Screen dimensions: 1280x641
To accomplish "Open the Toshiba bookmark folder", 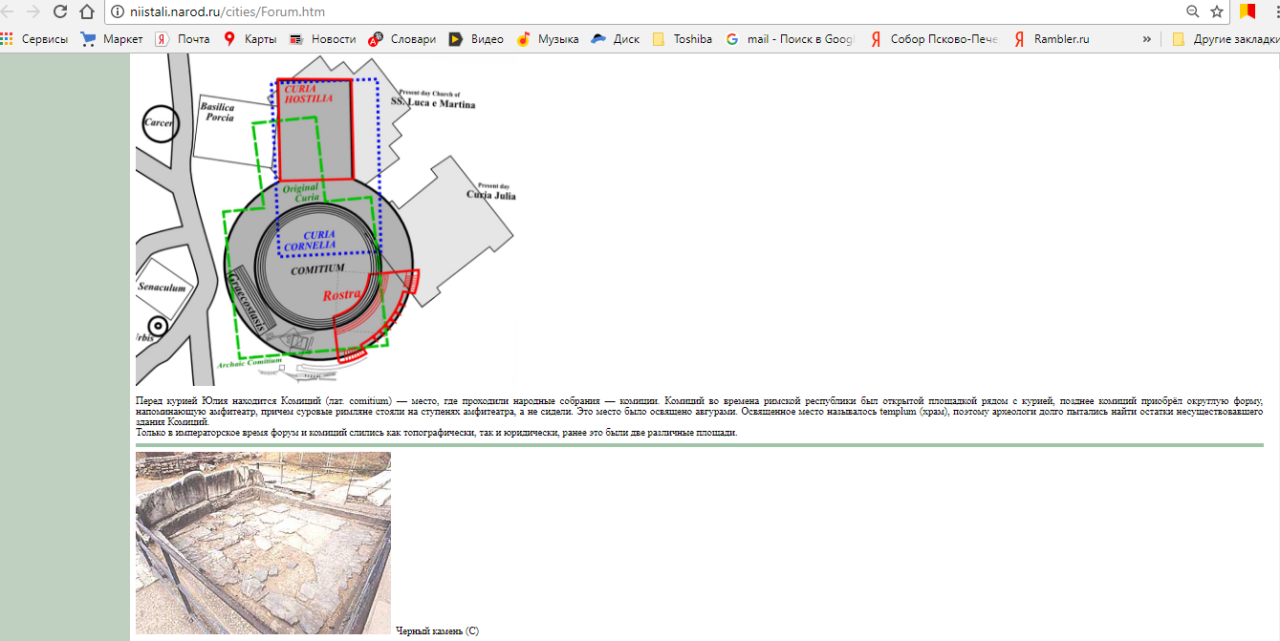I will pyautogui.click(x=682, y=39).
